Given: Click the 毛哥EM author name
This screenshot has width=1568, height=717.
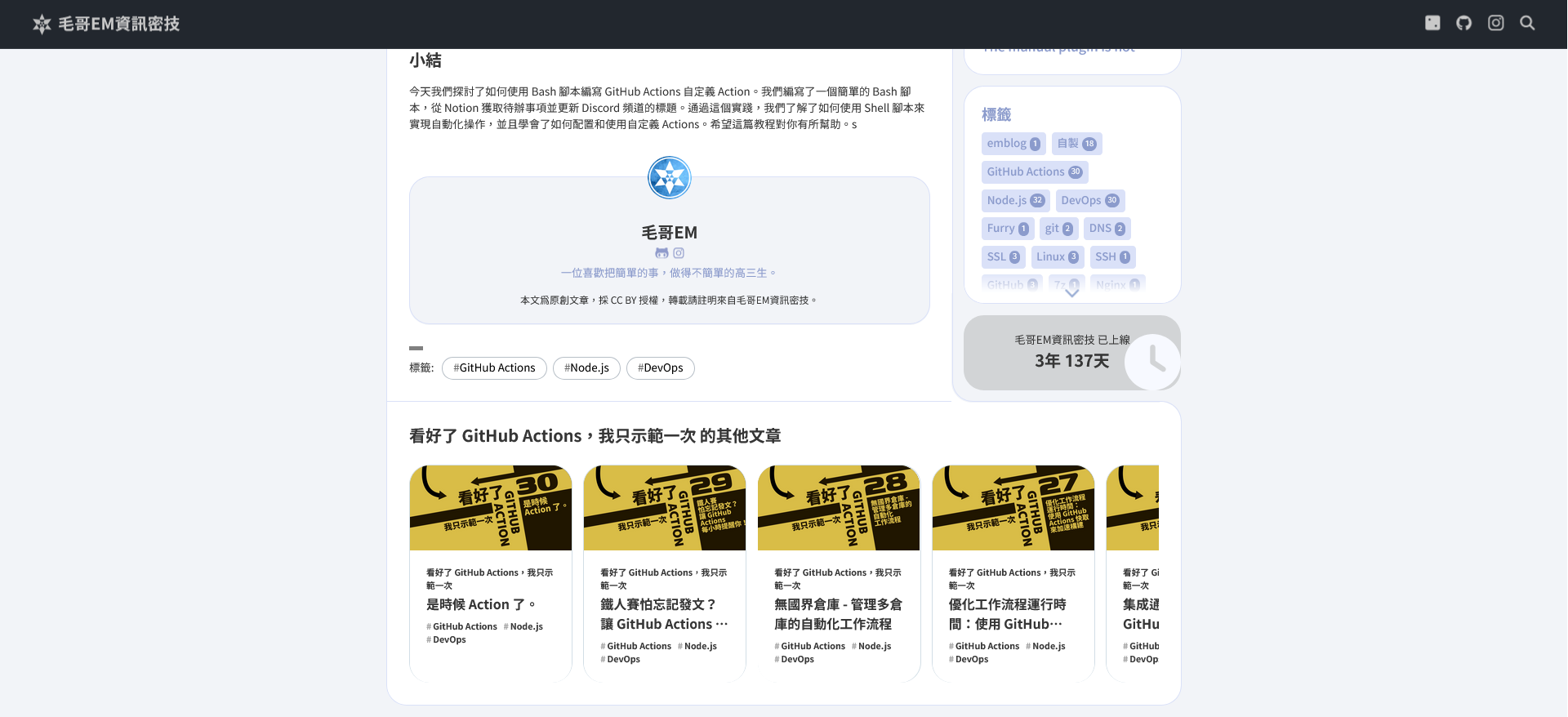Looking at the screenshot, I should point(670,233).
